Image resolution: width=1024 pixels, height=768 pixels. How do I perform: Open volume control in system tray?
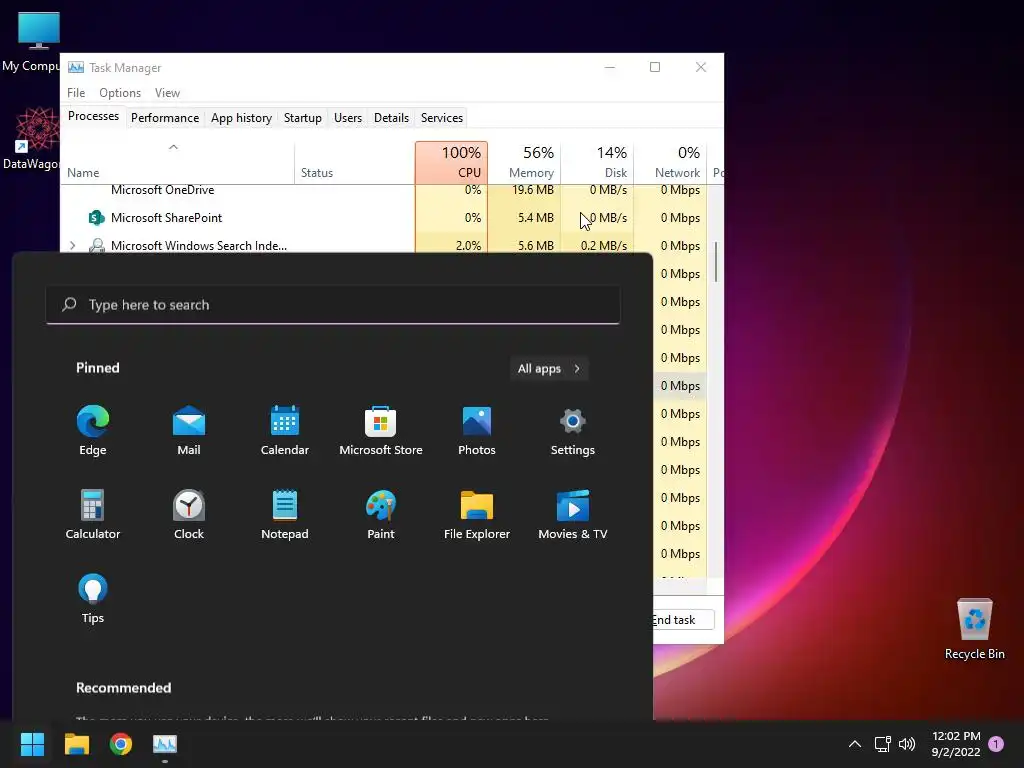[x=907, y=744]
